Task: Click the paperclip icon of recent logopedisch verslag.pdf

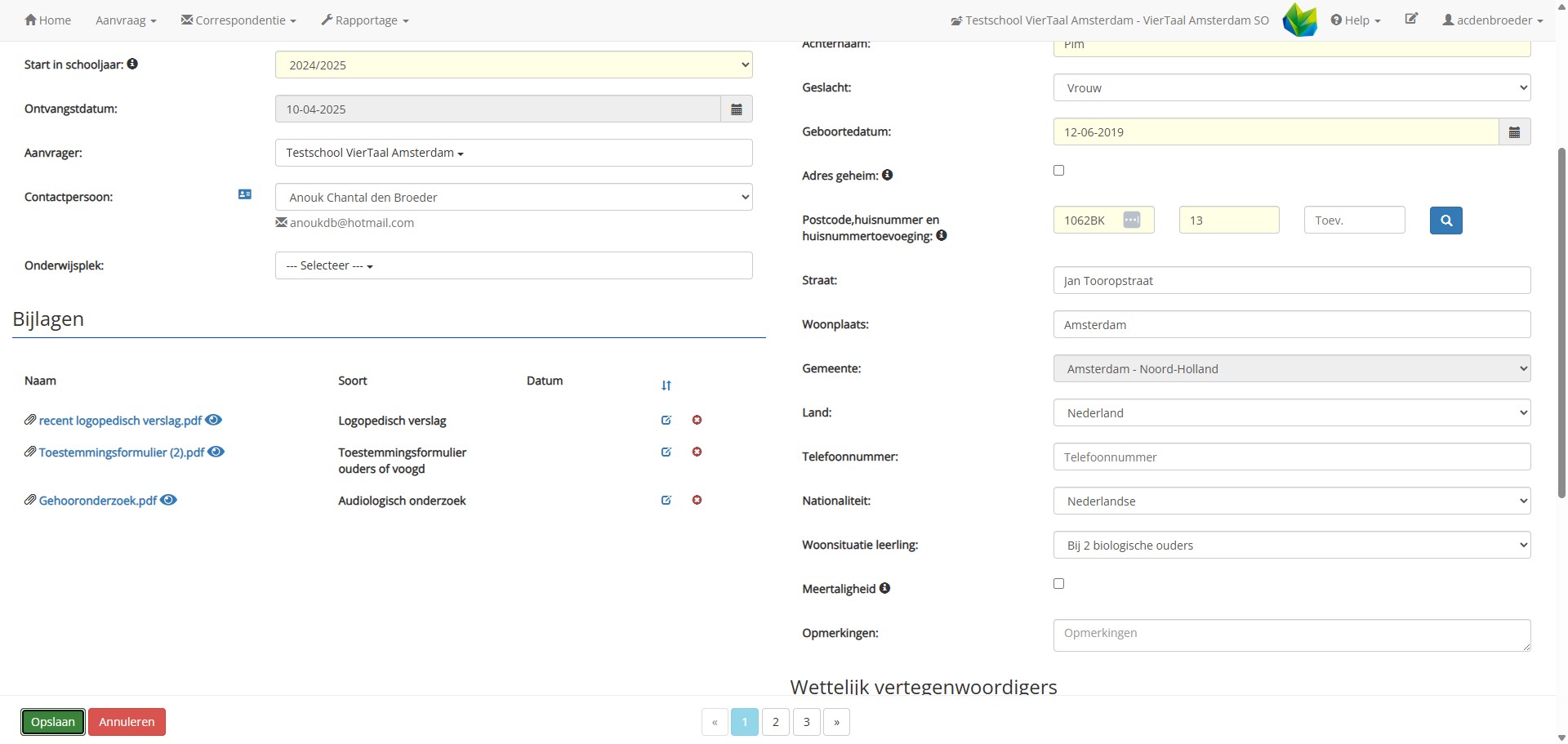Action: coord(30,420)
